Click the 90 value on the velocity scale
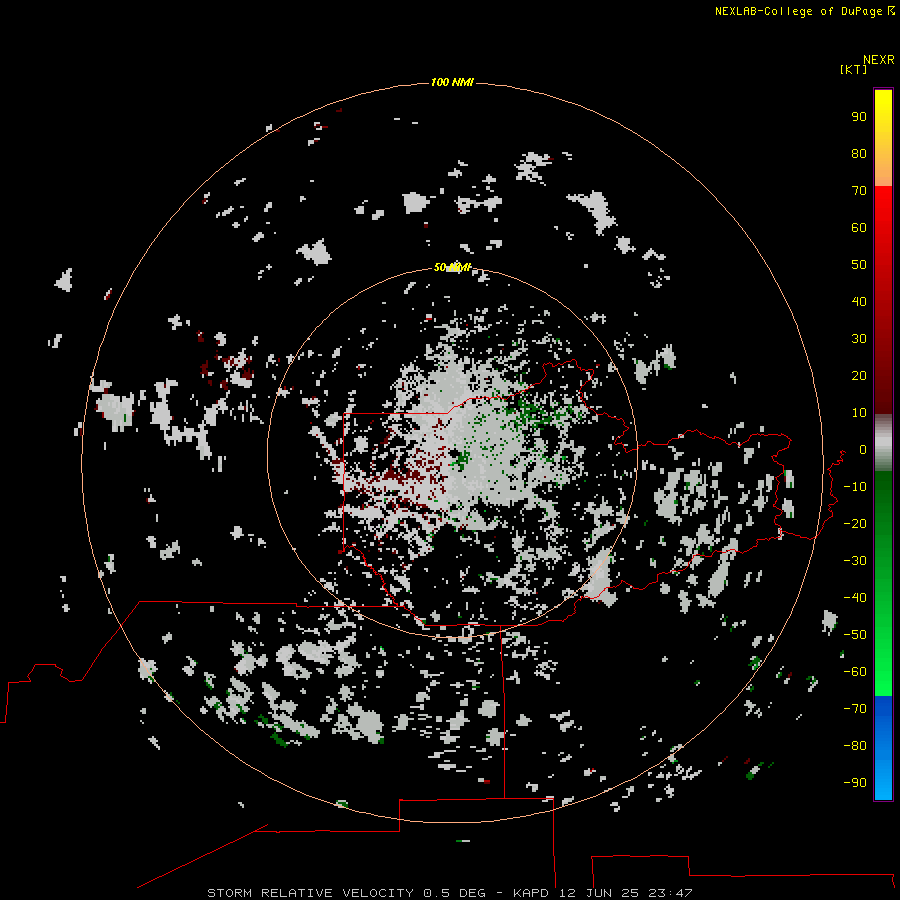 tap(859, 117)
